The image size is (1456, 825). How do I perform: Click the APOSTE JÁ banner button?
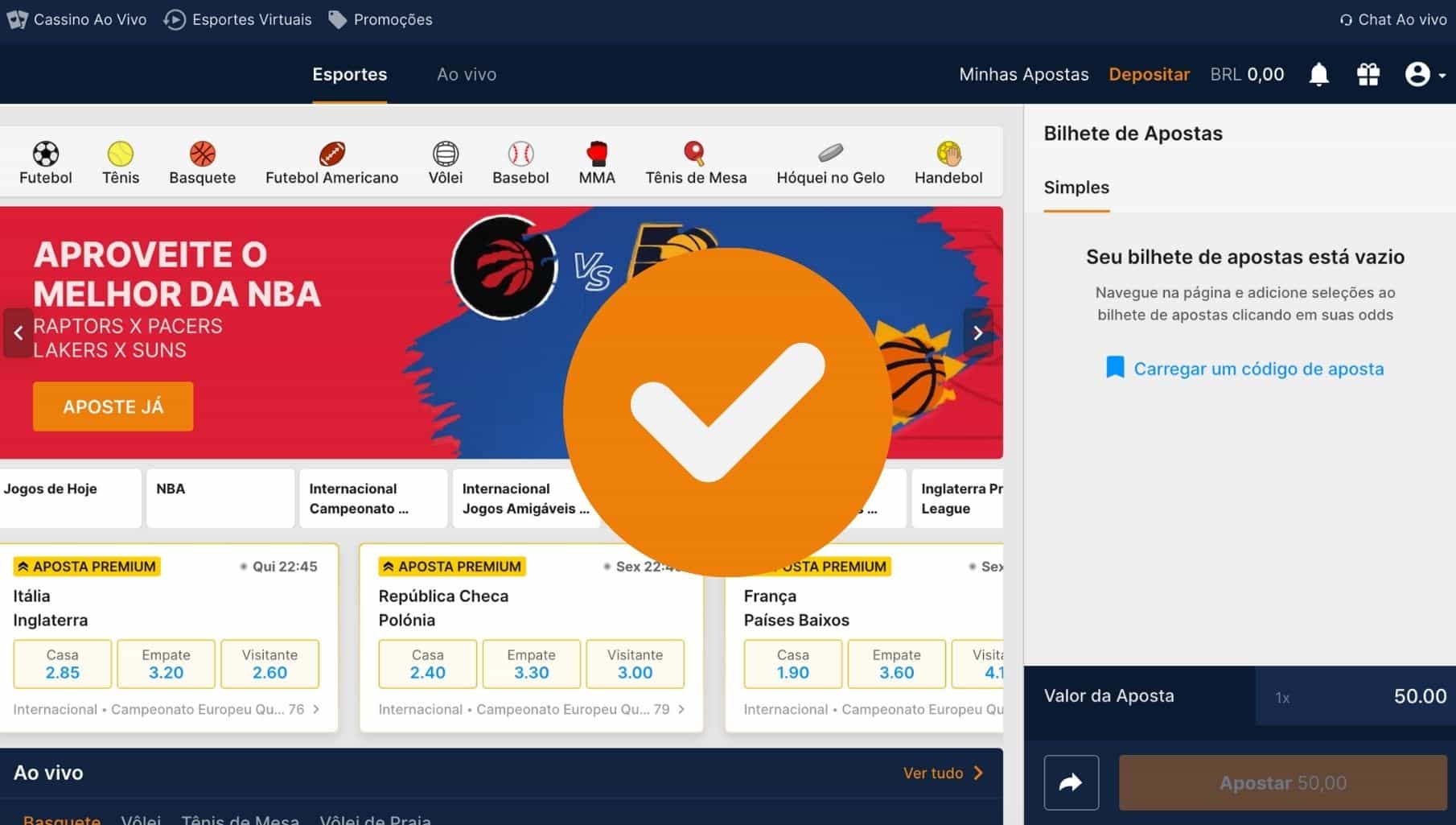[113, 406]
